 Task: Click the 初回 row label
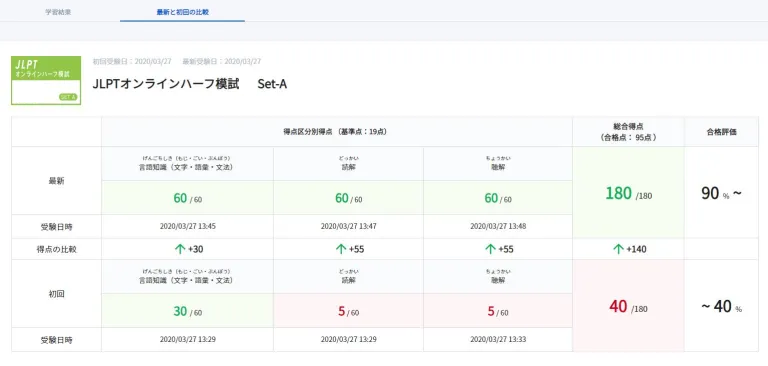coord(56,294)
